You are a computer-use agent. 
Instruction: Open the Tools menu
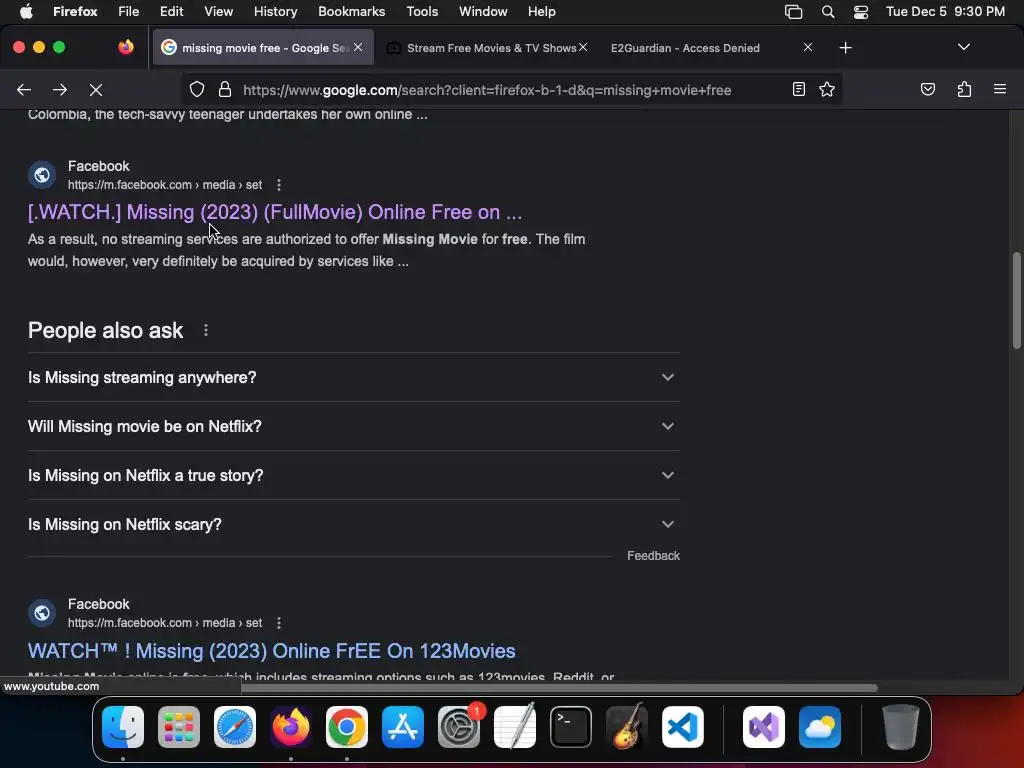coord(422,11)
